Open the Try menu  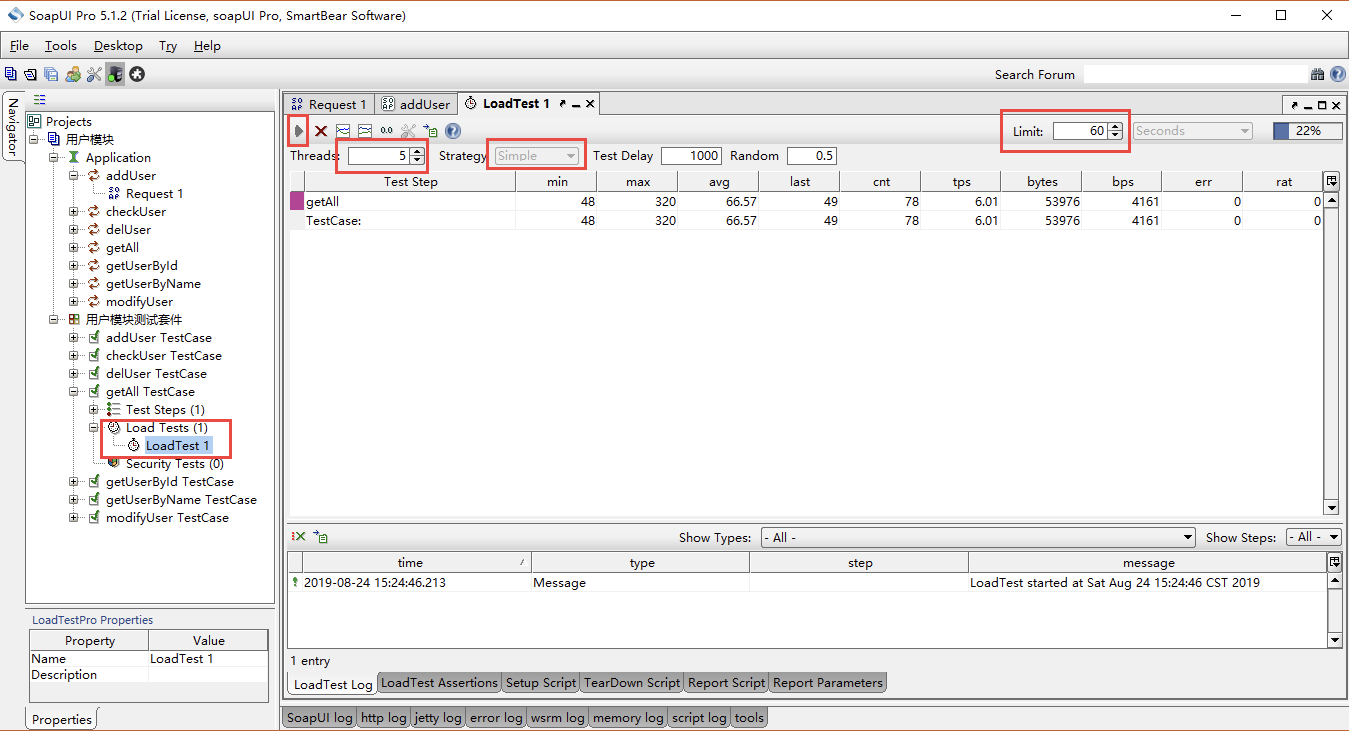tap(168, 45)
